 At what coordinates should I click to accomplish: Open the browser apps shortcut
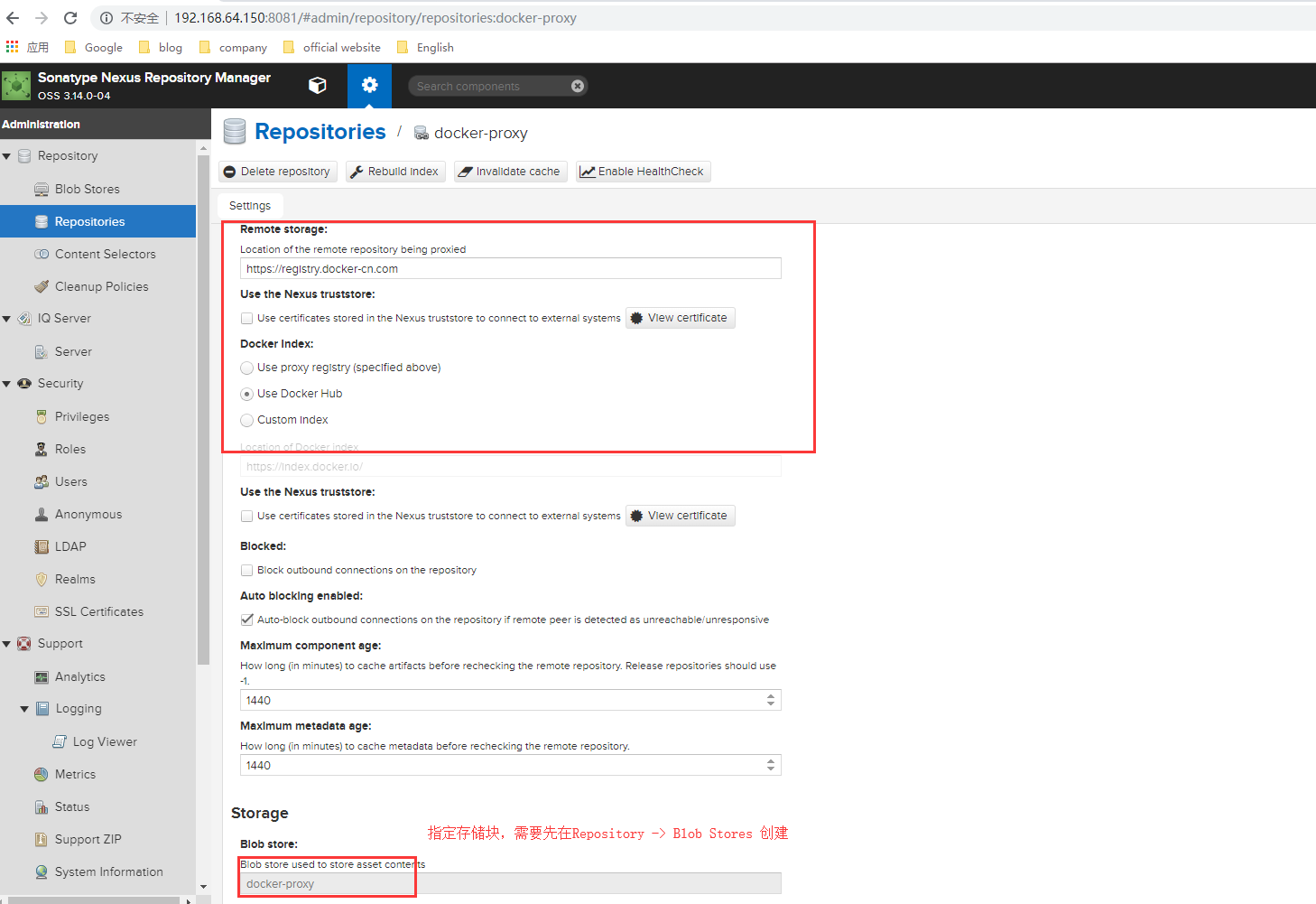point(27,47)
